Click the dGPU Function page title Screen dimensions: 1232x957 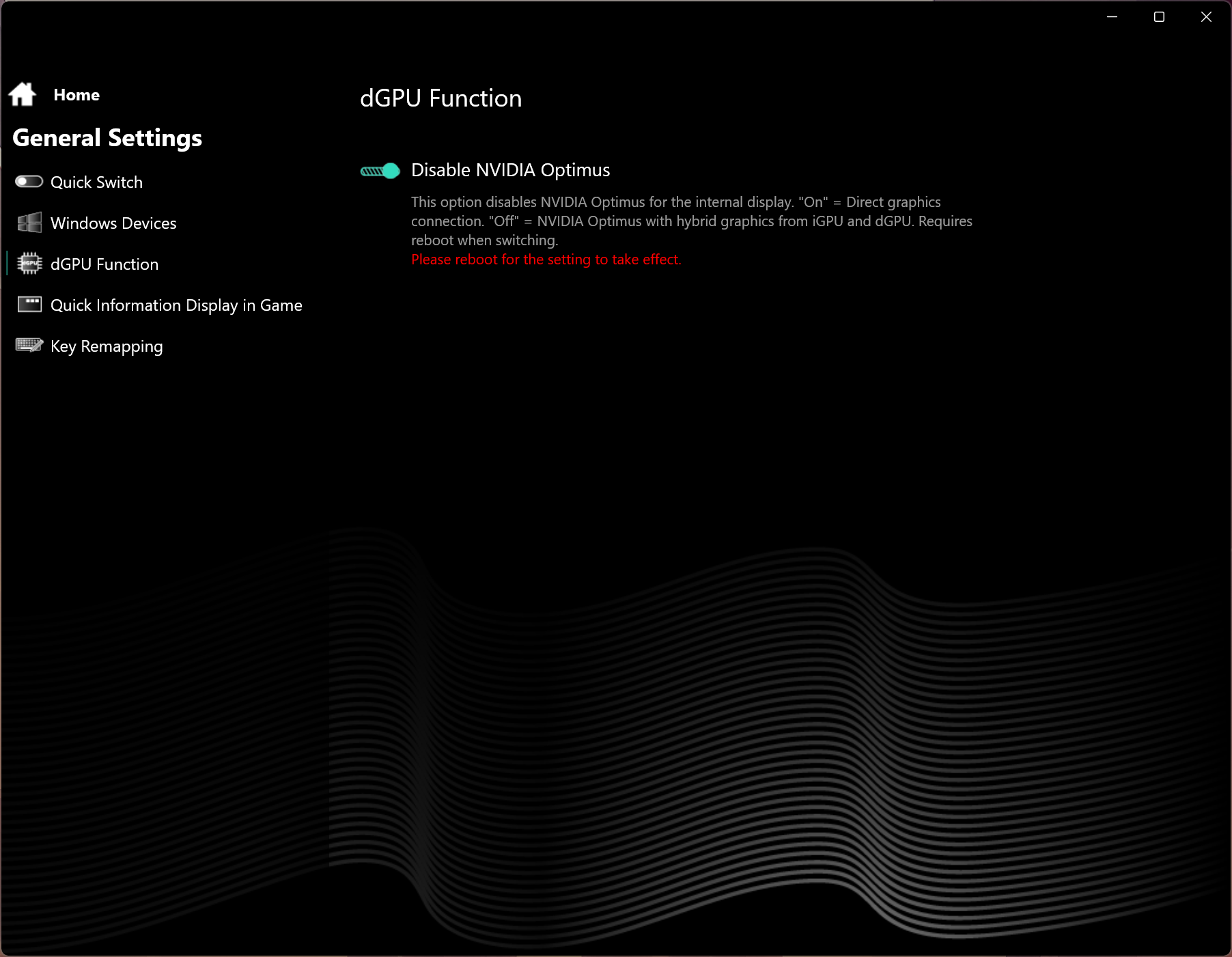coord(441,98)
